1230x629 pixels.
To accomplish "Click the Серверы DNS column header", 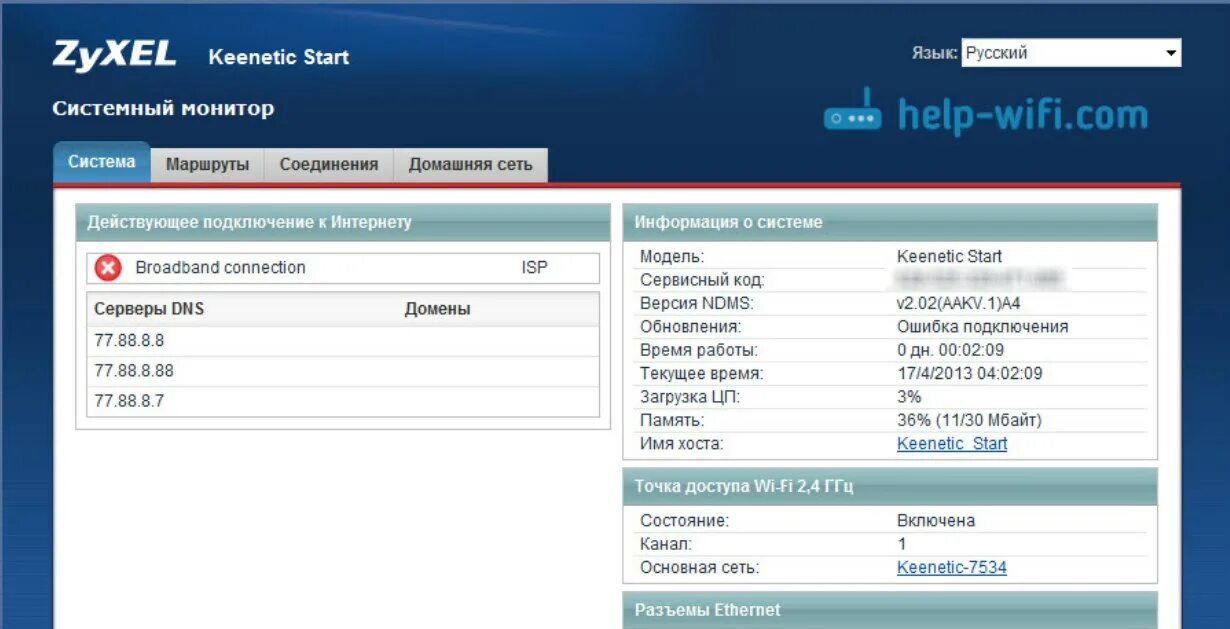I will (149, 309).
